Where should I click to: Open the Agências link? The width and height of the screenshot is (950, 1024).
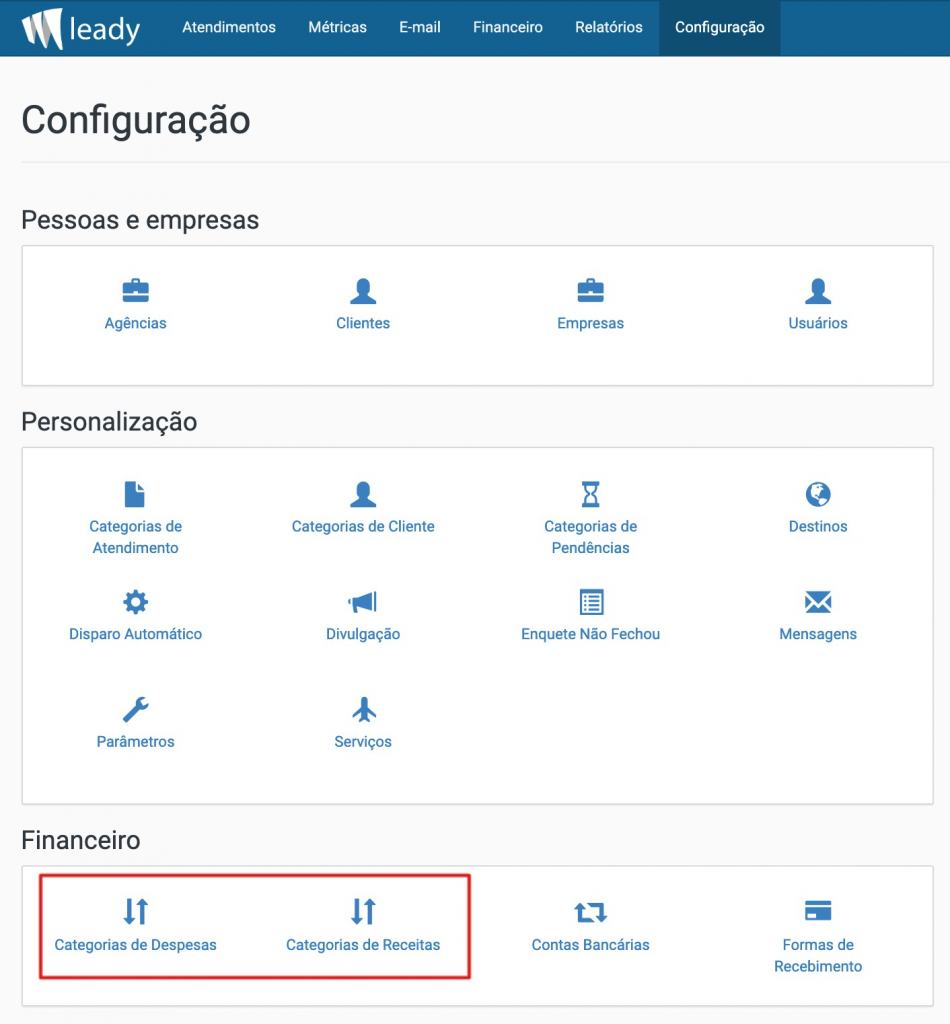pos(136,323)
